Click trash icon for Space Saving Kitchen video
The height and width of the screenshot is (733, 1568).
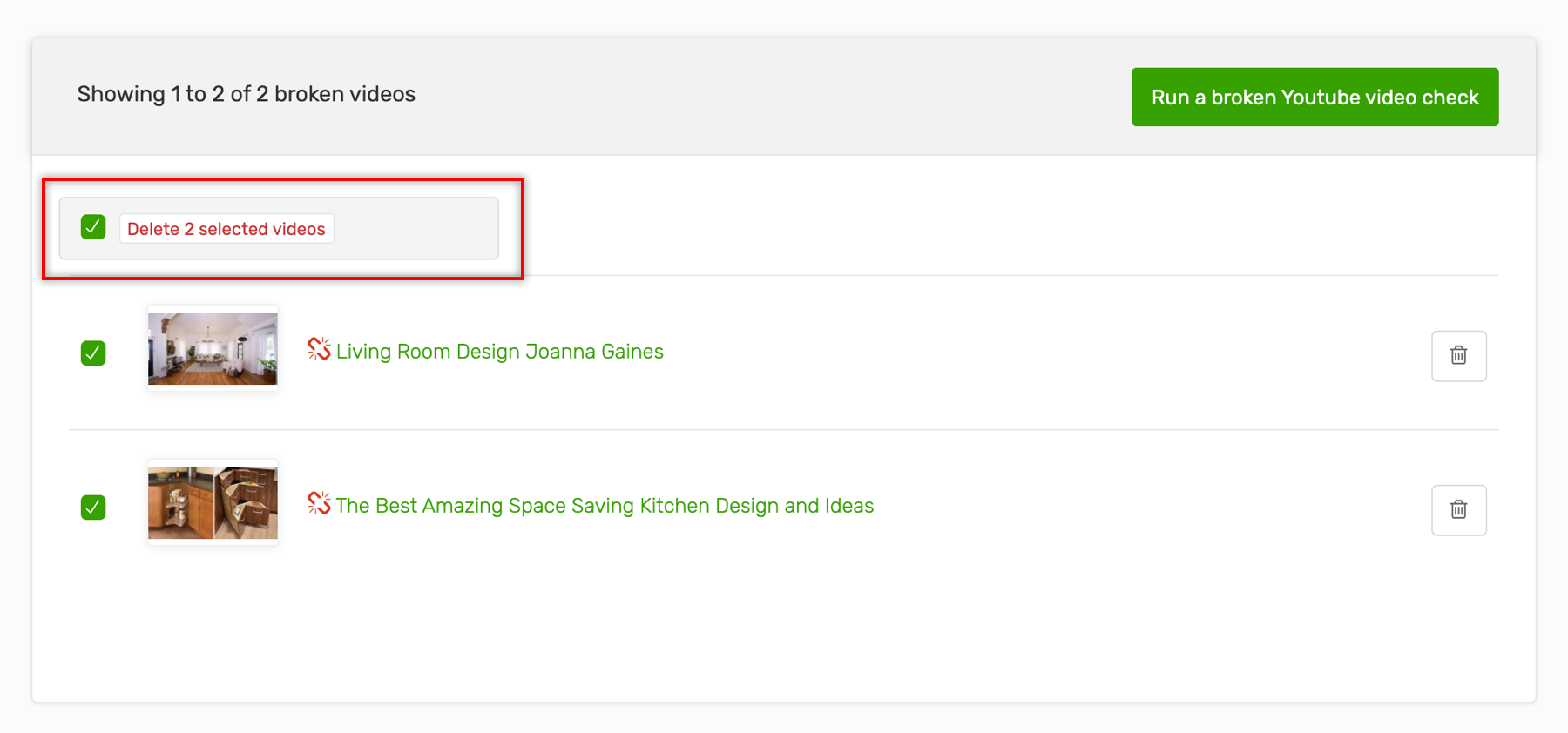(1458, 509)
